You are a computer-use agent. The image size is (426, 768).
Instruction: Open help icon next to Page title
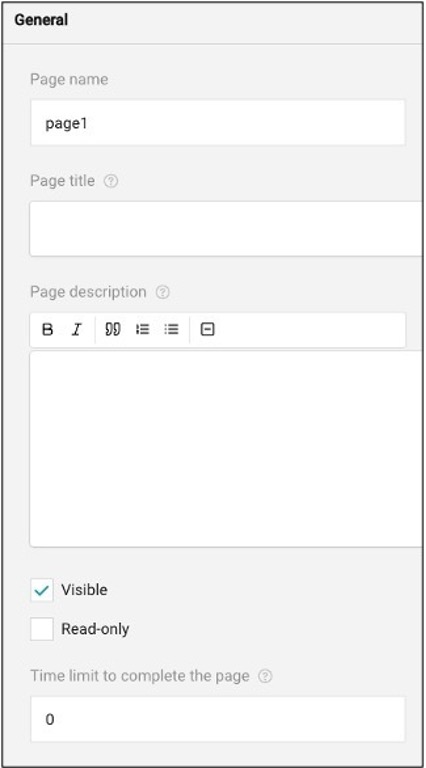111,181
